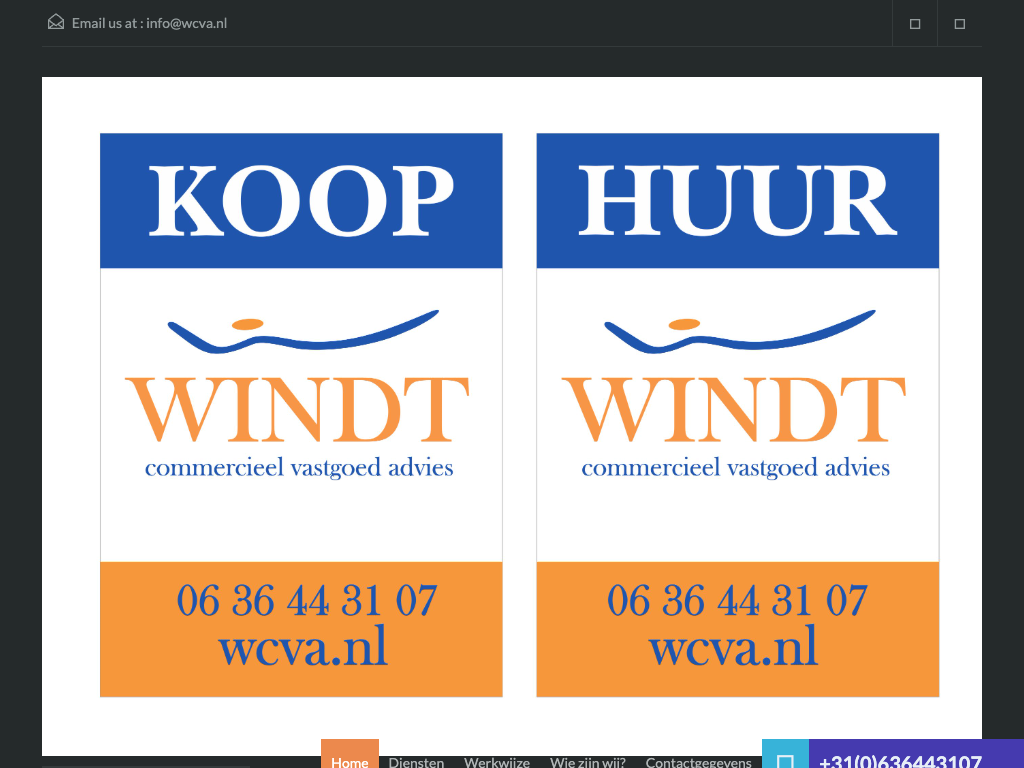Click the +31(0)636443107 phone number
Screen dimensions: 1024x768
click(900, 758)
